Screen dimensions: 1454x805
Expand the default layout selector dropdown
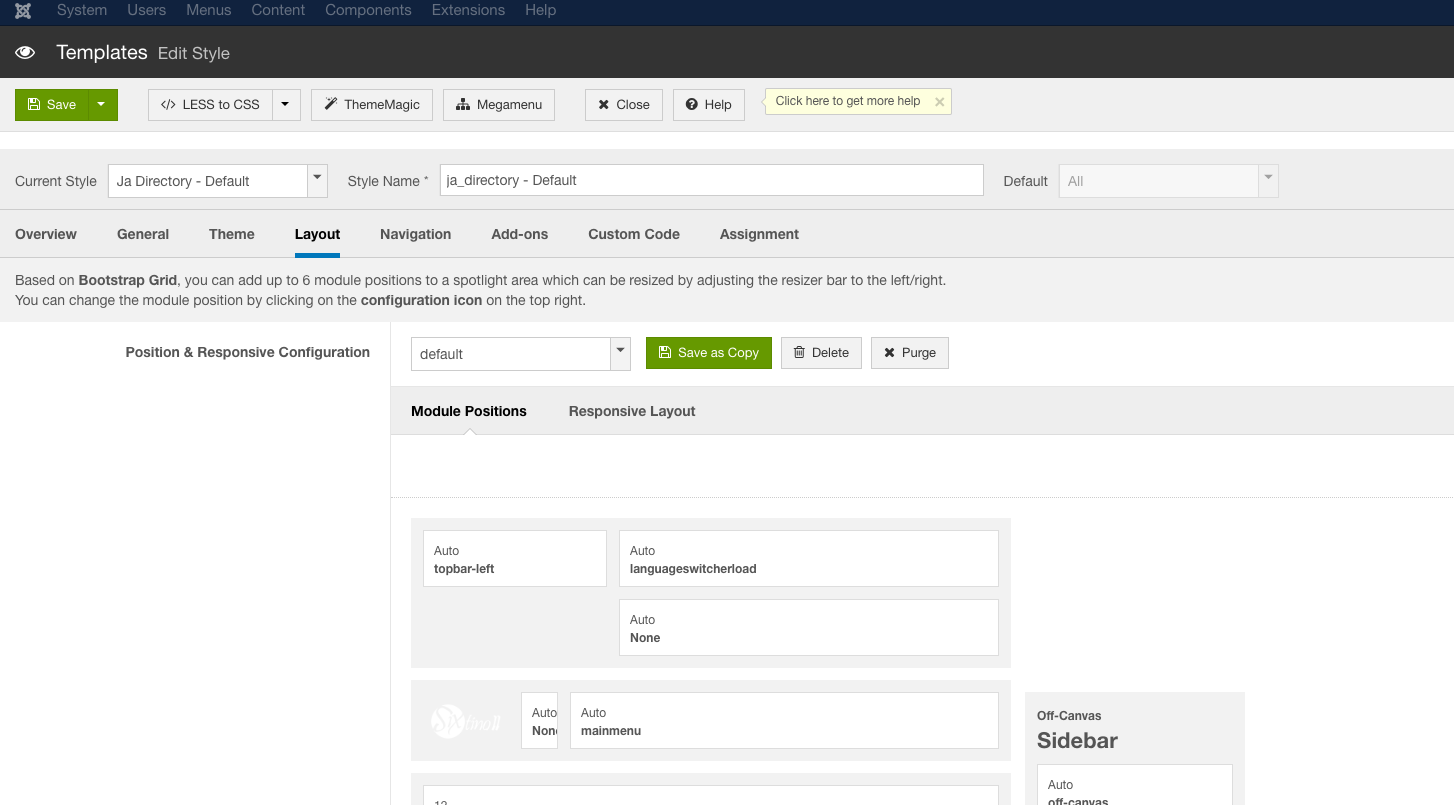(620, 353)
